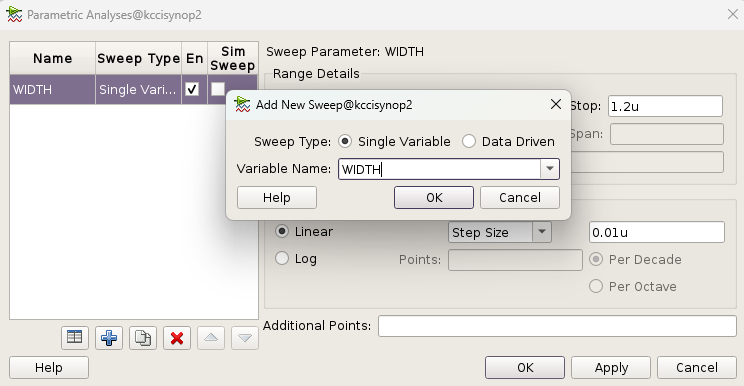Choose the Log step mode
Viewport: 744px width, 386px height.
(282, 258)
